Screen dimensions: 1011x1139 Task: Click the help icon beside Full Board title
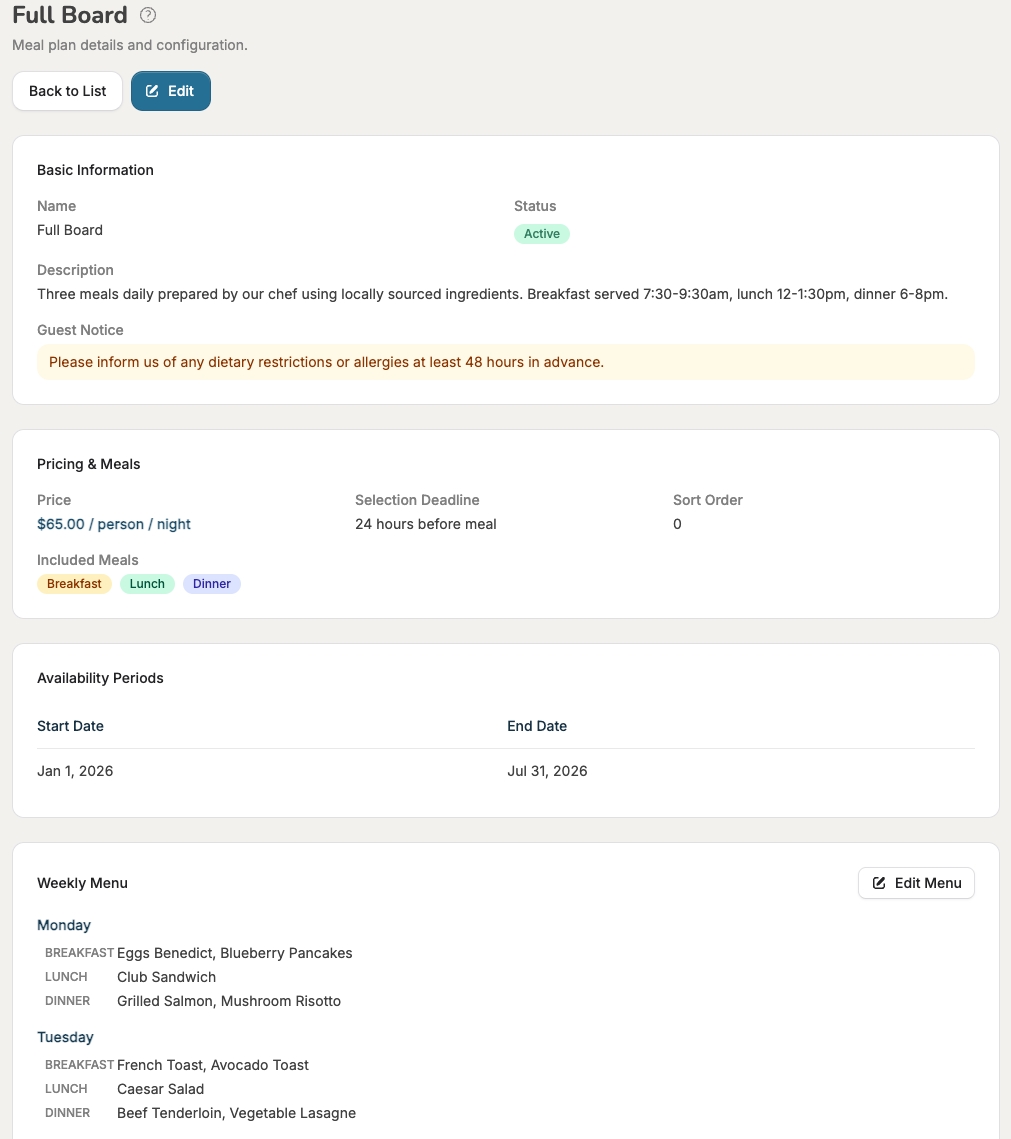point(147,15)
